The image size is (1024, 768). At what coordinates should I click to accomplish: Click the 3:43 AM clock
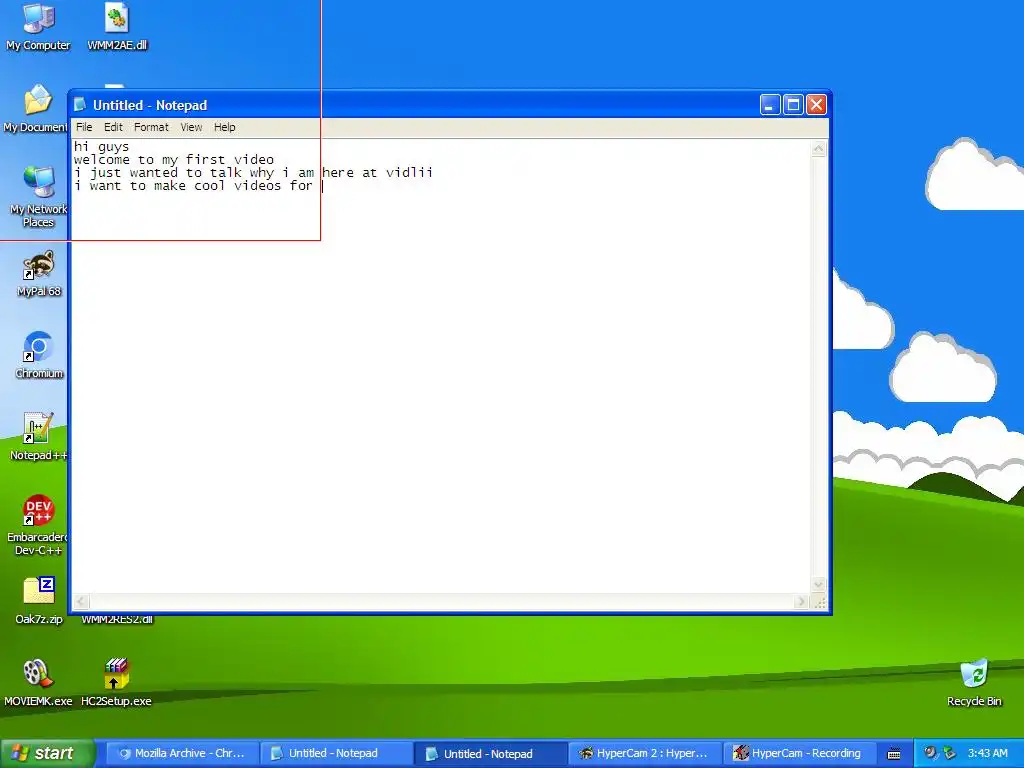click(987, 753)
